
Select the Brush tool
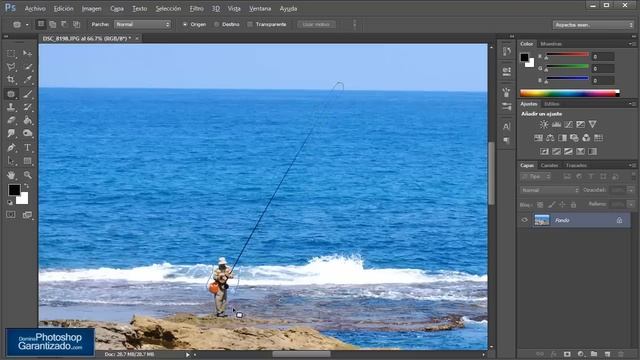coord(27,94)
